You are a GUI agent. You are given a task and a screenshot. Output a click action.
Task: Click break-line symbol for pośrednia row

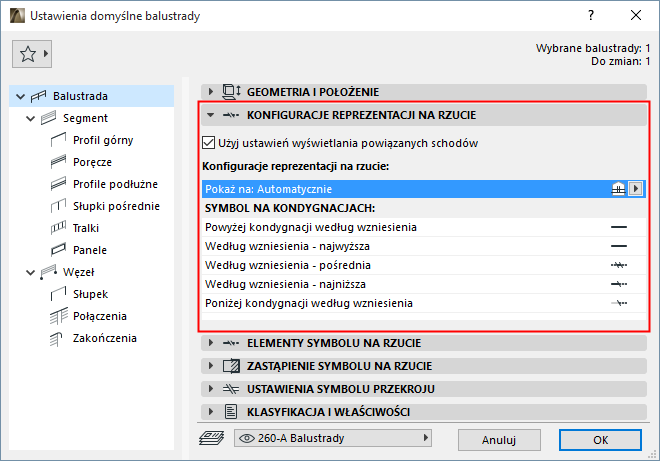click(x=619, y=265)
